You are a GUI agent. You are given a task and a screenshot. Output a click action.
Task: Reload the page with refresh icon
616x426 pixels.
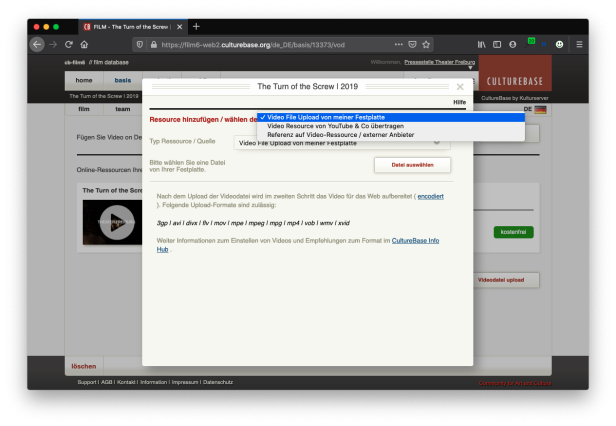[69, 44]
